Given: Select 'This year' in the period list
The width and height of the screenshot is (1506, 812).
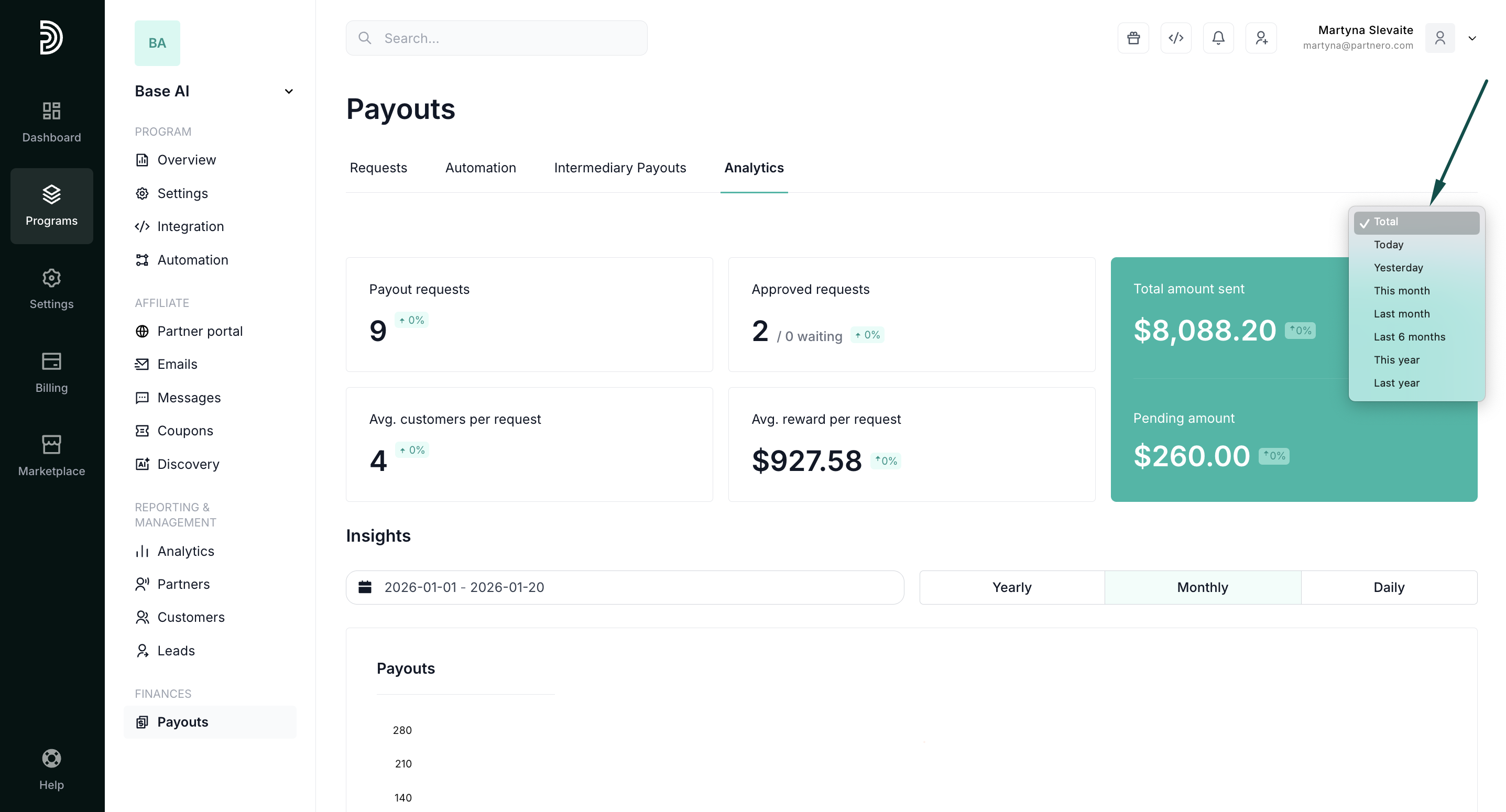Looking at the screenshot, I should (x=1396, y=359).
